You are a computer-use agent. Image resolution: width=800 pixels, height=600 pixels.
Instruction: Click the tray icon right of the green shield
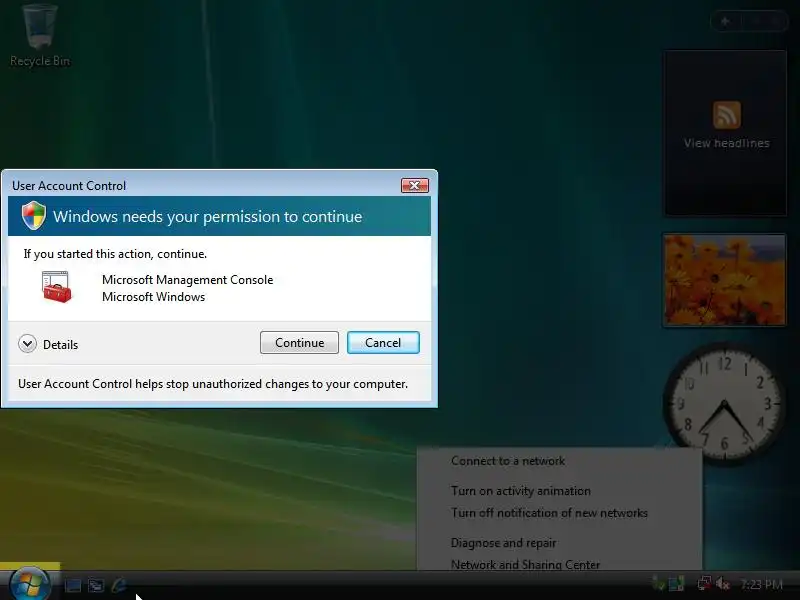point(677,584)
